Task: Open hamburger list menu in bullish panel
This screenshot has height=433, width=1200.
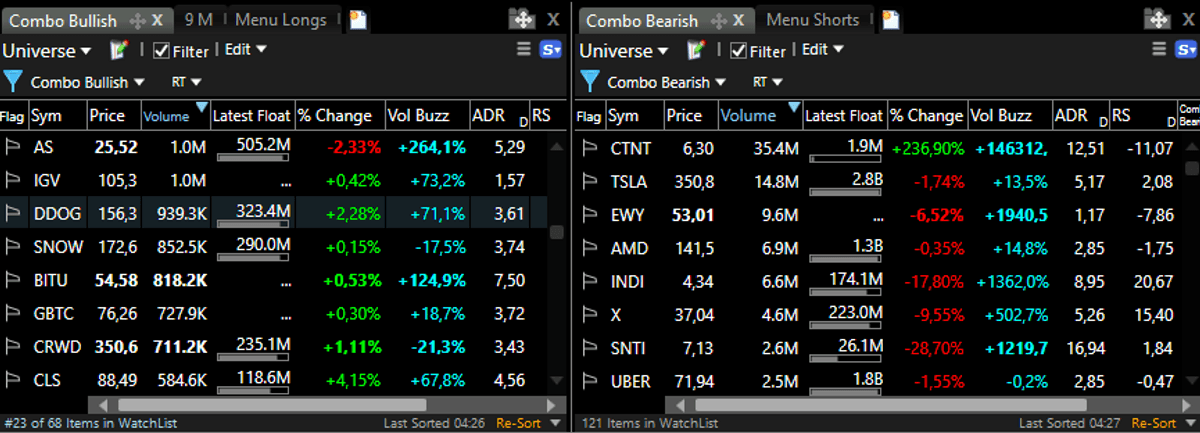Action: [524, 50]
